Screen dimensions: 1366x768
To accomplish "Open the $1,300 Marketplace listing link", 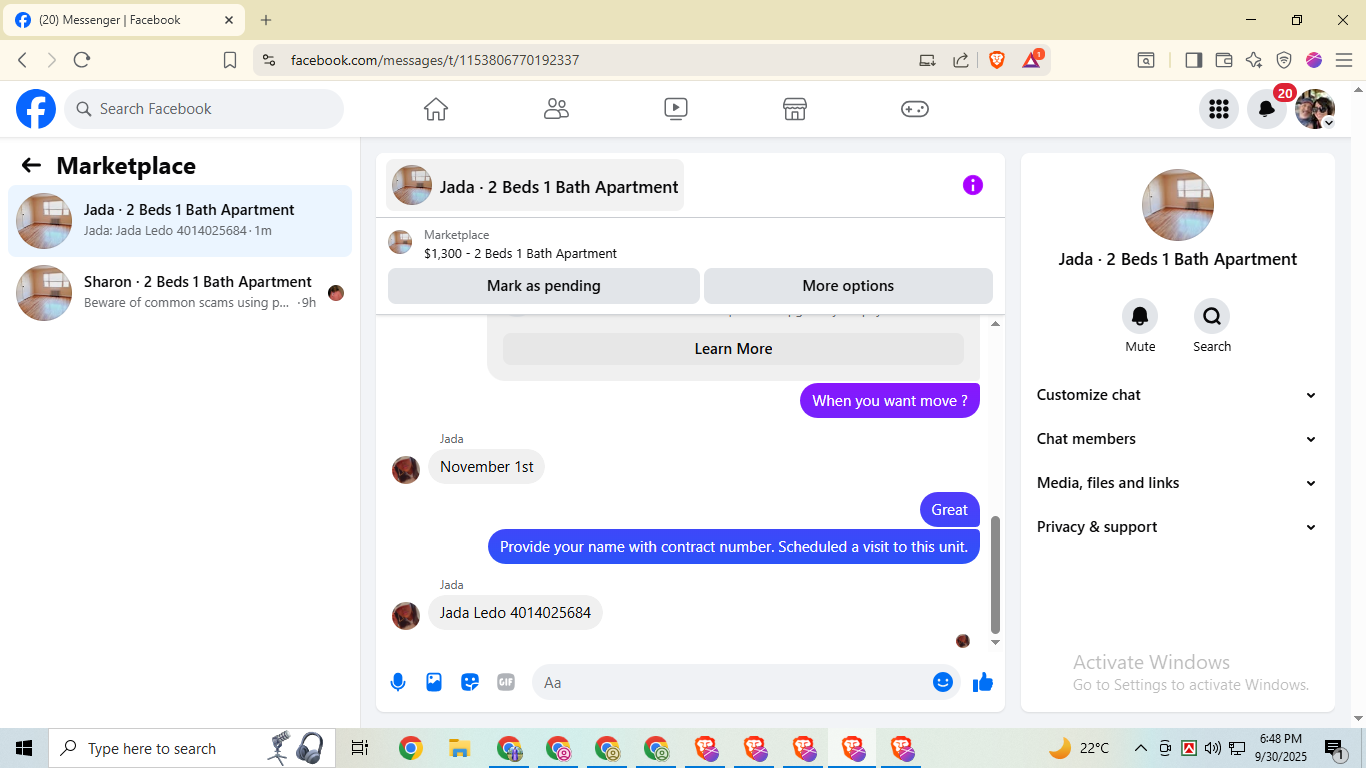I will (520, 254).
